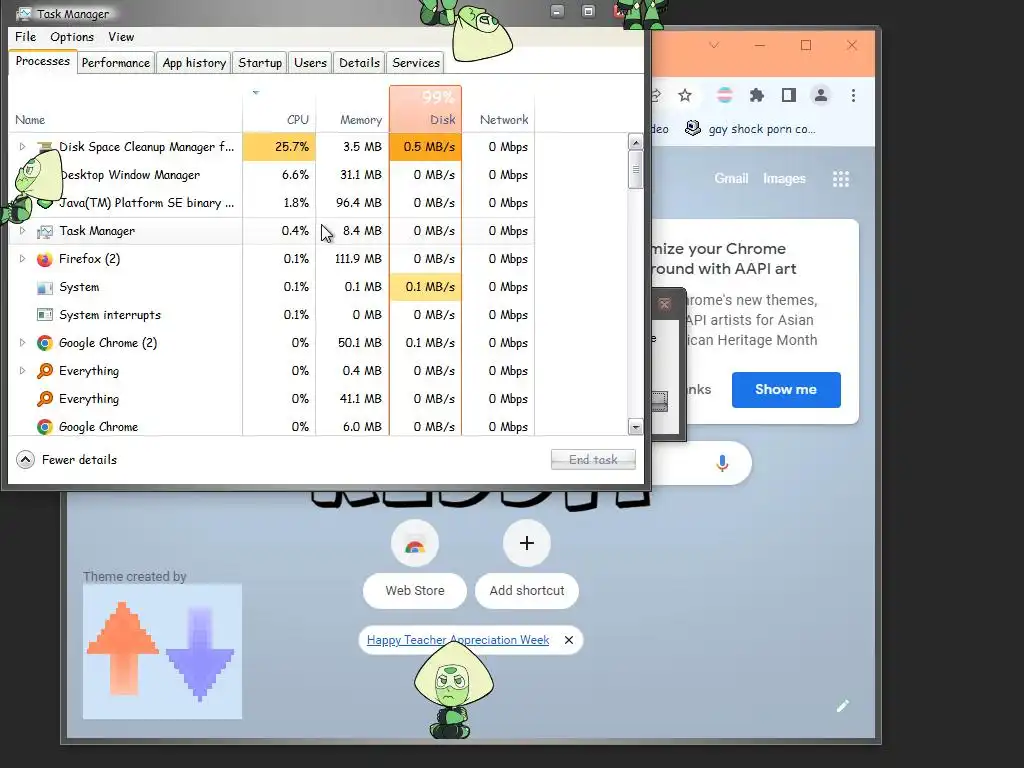This screenshot has width=1024, height=768.
Task: Open the Google apps grid icon
Action: click(840, 179)
